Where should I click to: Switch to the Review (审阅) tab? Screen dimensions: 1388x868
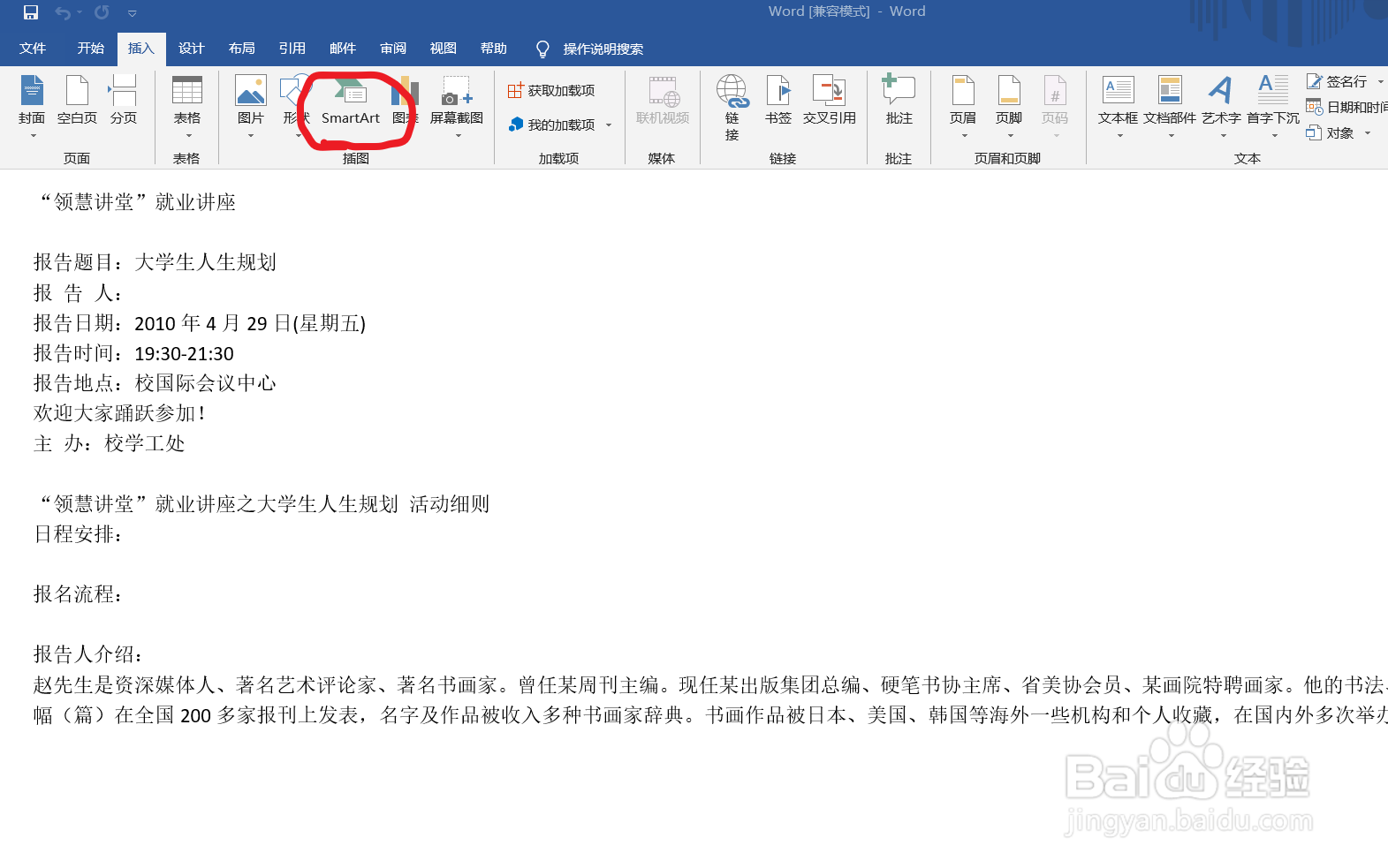coord(393,49)
